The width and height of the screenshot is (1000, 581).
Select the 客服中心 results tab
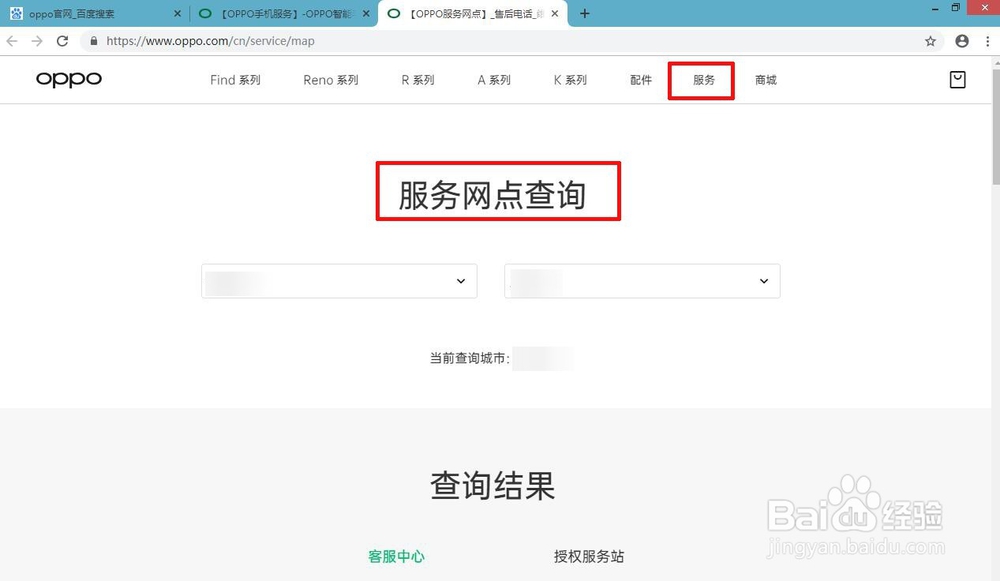(396, 556)
